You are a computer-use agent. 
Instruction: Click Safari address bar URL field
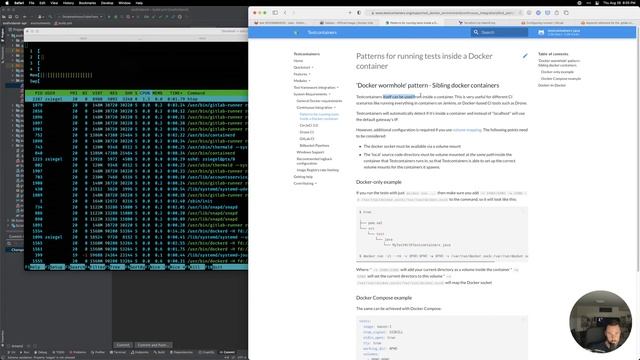[443, 13]
